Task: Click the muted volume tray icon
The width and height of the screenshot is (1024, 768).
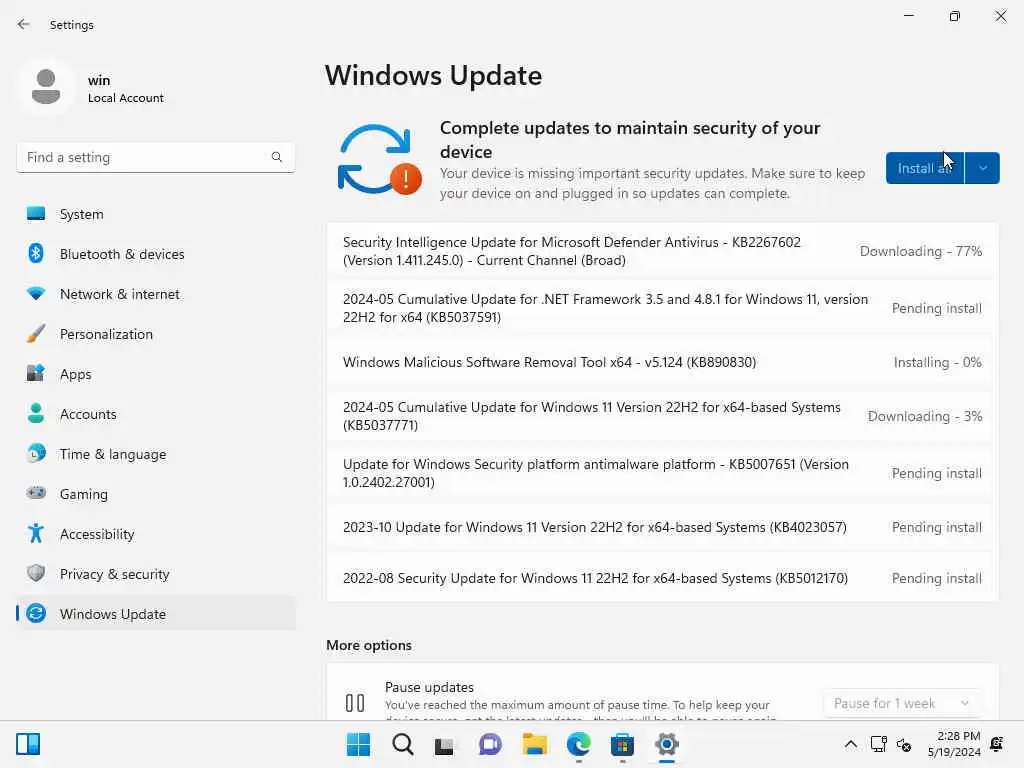Action: coord(904,744)
